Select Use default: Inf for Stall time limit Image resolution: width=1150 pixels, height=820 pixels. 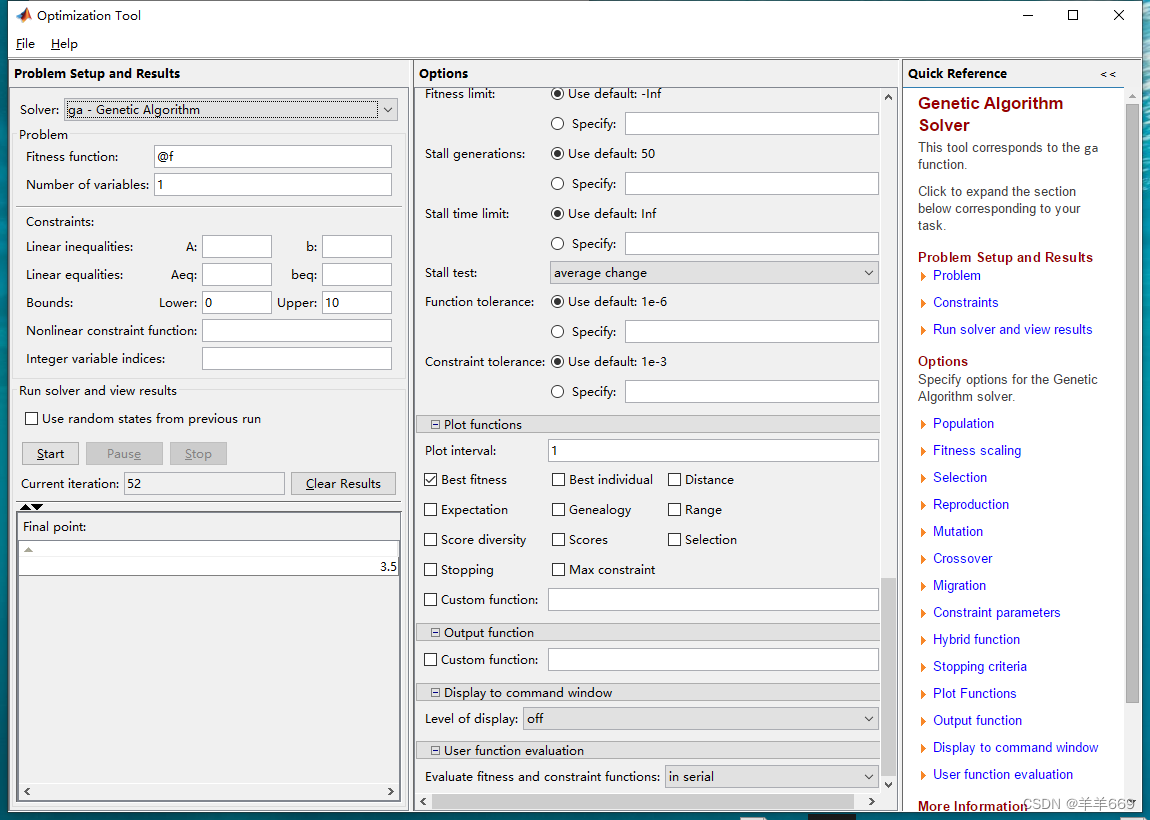(x=557, y=214)
